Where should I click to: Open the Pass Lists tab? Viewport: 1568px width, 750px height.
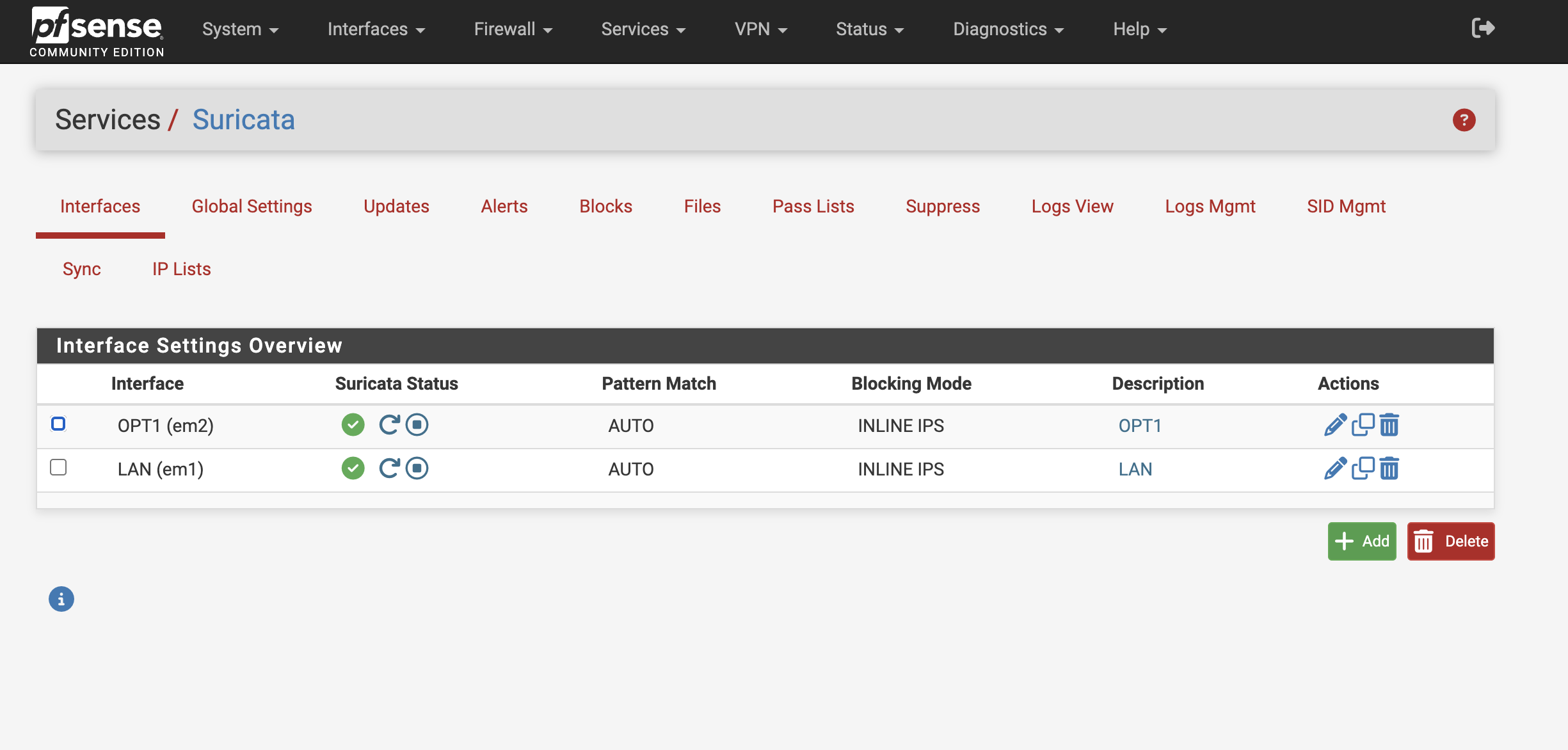[x=813, y=207]
